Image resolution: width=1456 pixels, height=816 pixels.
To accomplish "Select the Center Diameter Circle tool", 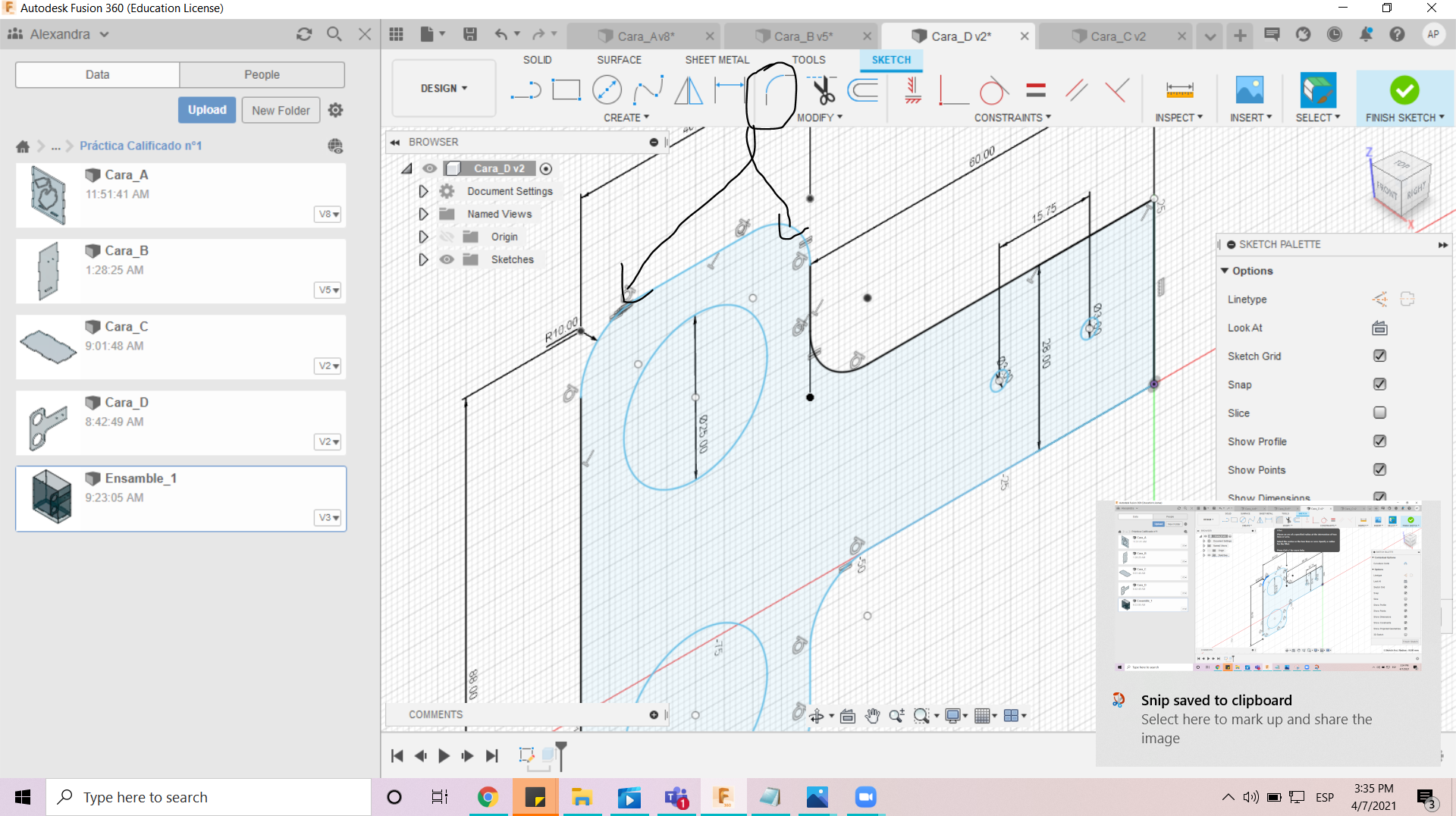I will (x=607, y=90).
